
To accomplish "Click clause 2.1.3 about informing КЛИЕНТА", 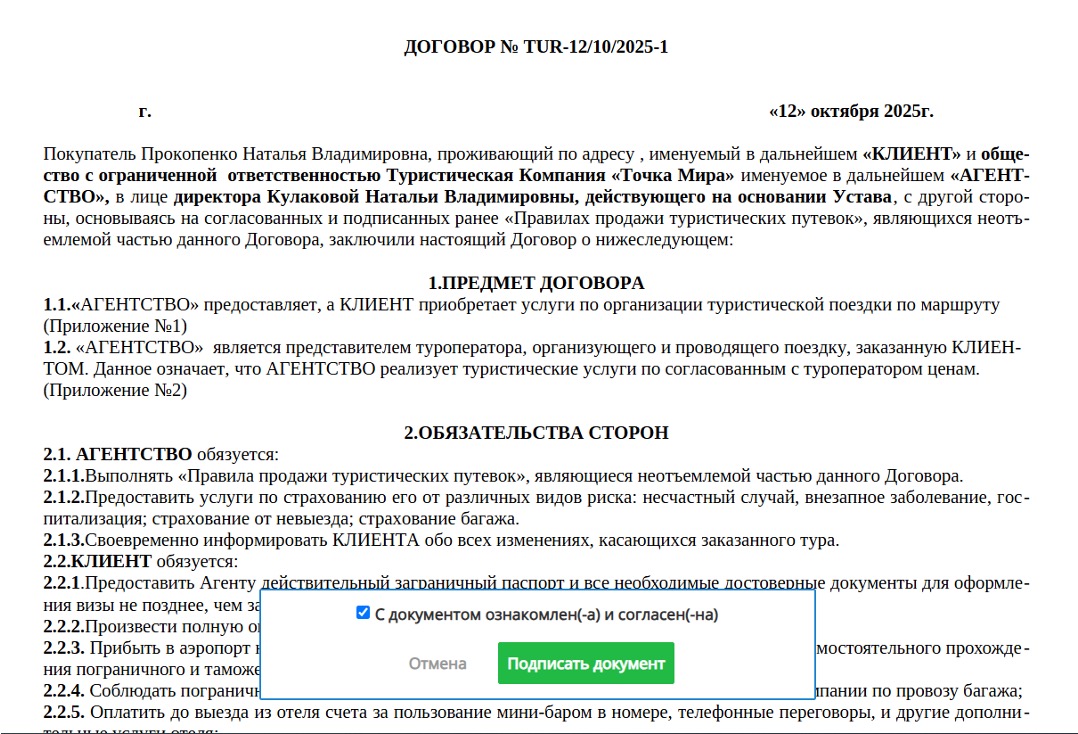I will (x=441, y=540).
